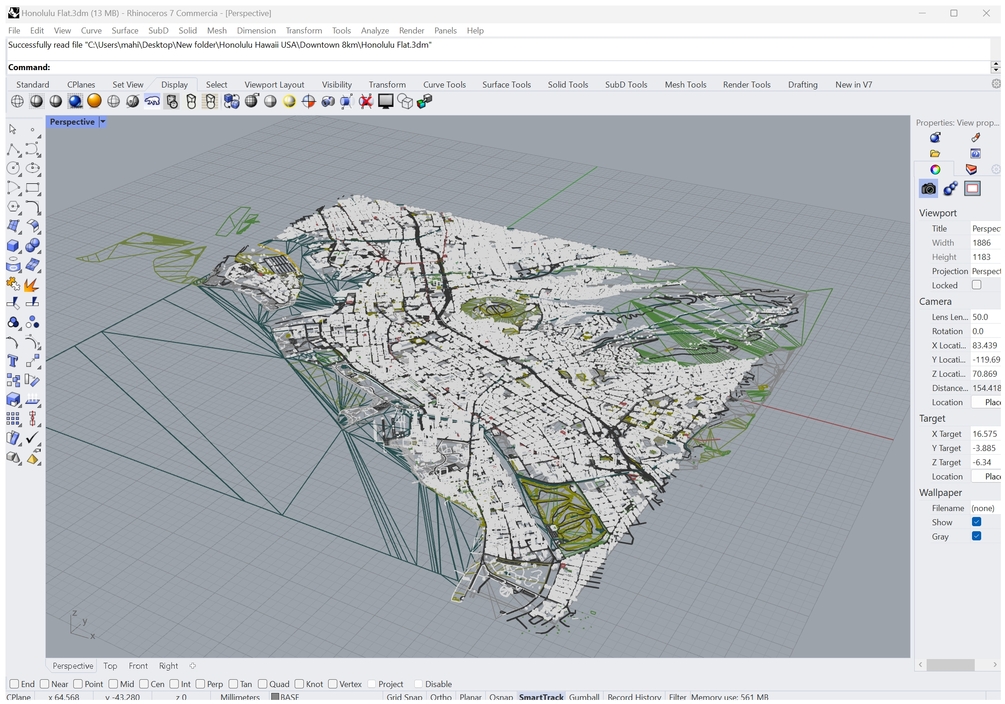Enable the Quad osnap checkbox
This screenshot has height=704, width=1005.
tap(262, 684)
